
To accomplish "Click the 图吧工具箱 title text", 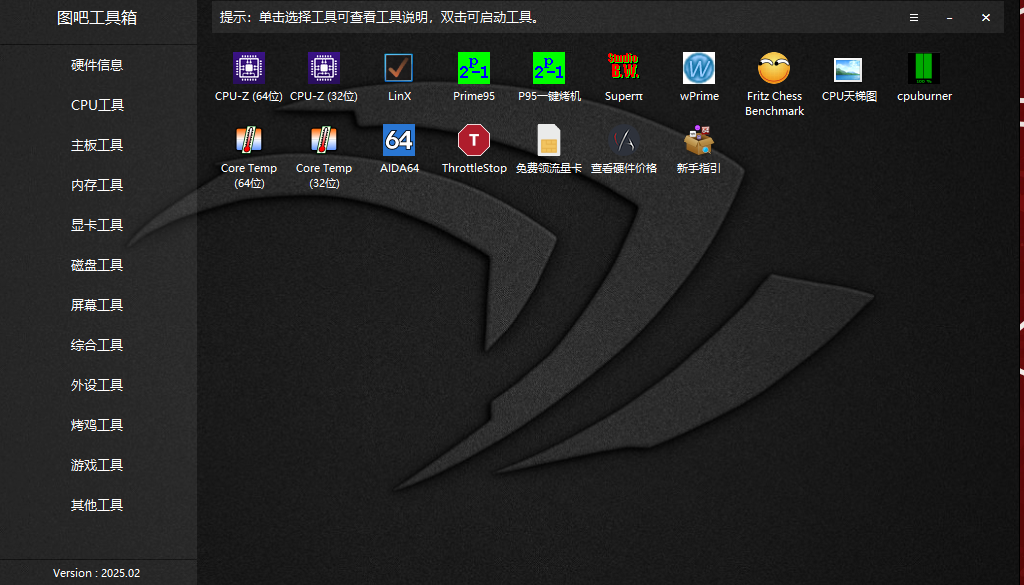I will pos(97,18).
